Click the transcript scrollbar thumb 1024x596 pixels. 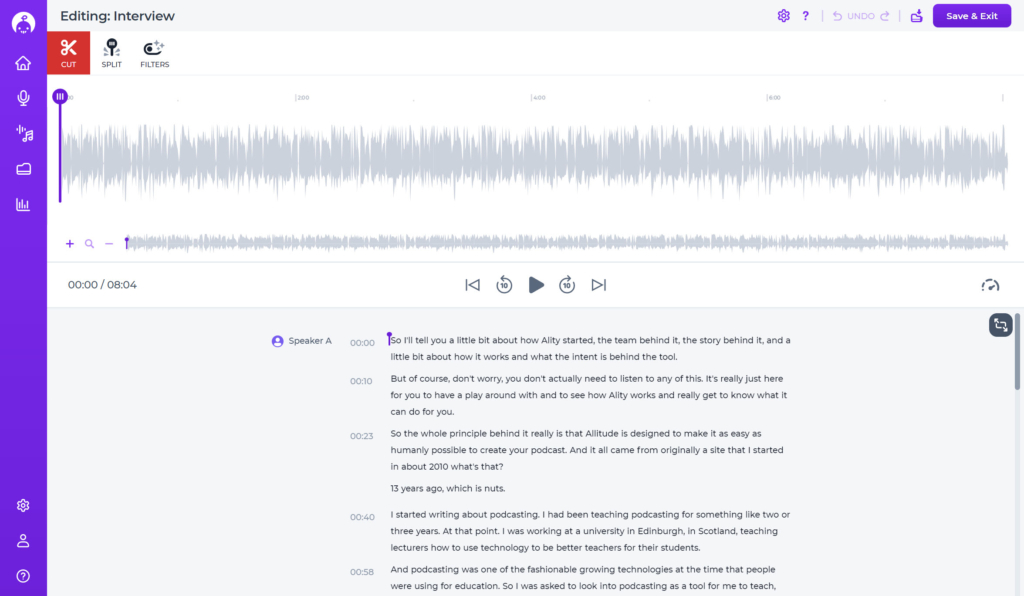(x=1017, y=351)
